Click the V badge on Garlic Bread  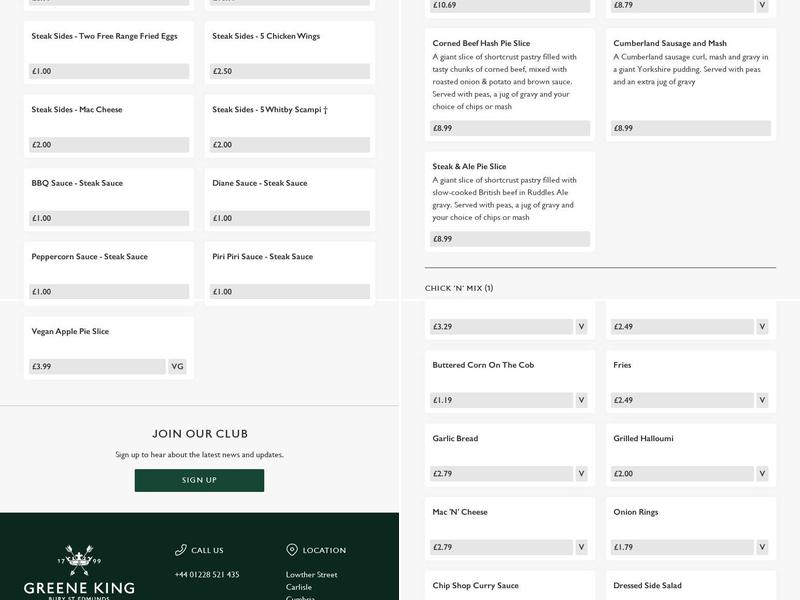[581, 474]
